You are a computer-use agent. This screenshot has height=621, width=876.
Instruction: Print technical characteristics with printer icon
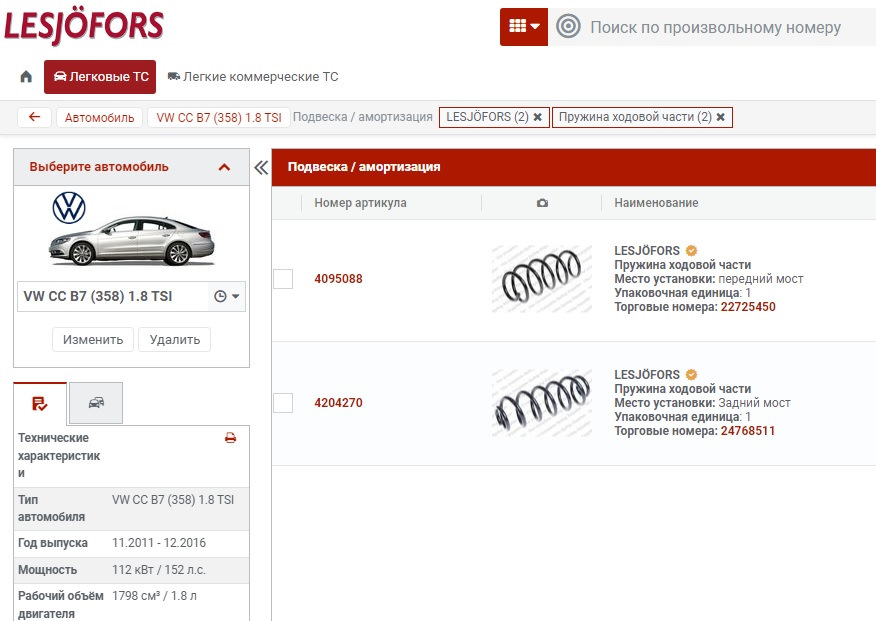tap(230, 438)
